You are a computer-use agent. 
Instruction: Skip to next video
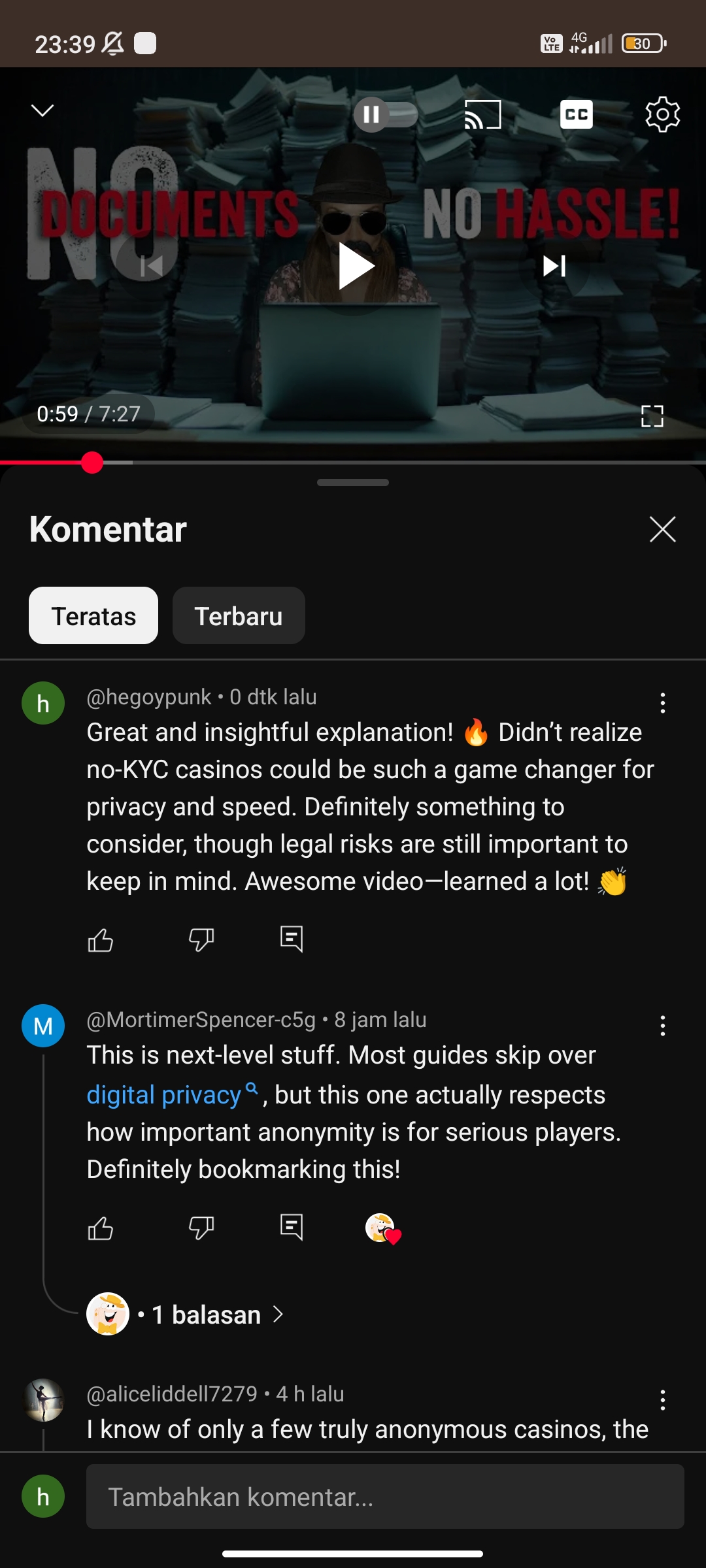pyautogui.click(x=554, y=266)
